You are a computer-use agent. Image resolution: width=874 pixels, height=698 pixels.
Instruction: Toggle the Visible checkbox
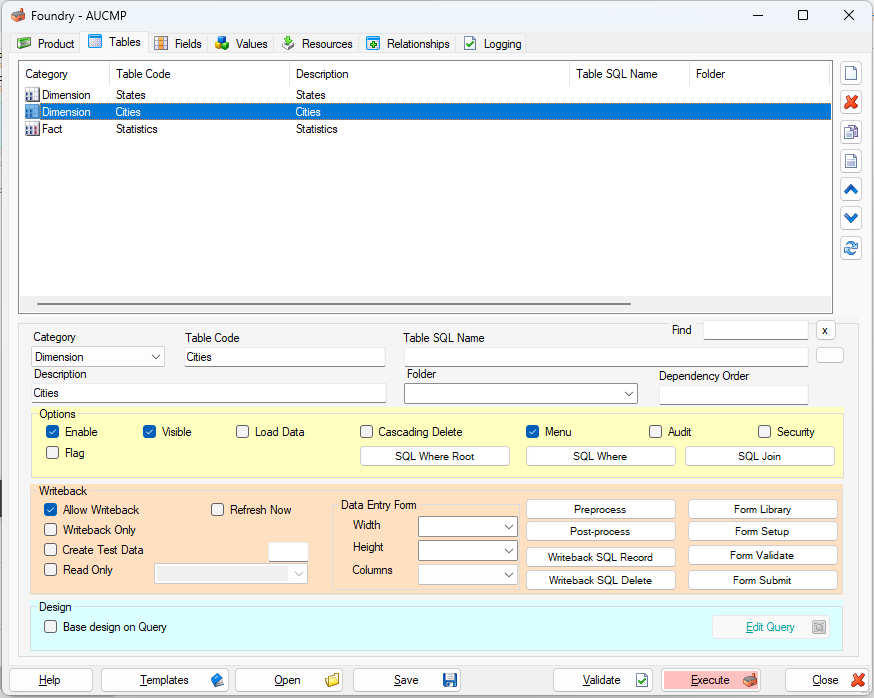click(x=149, y=432)
